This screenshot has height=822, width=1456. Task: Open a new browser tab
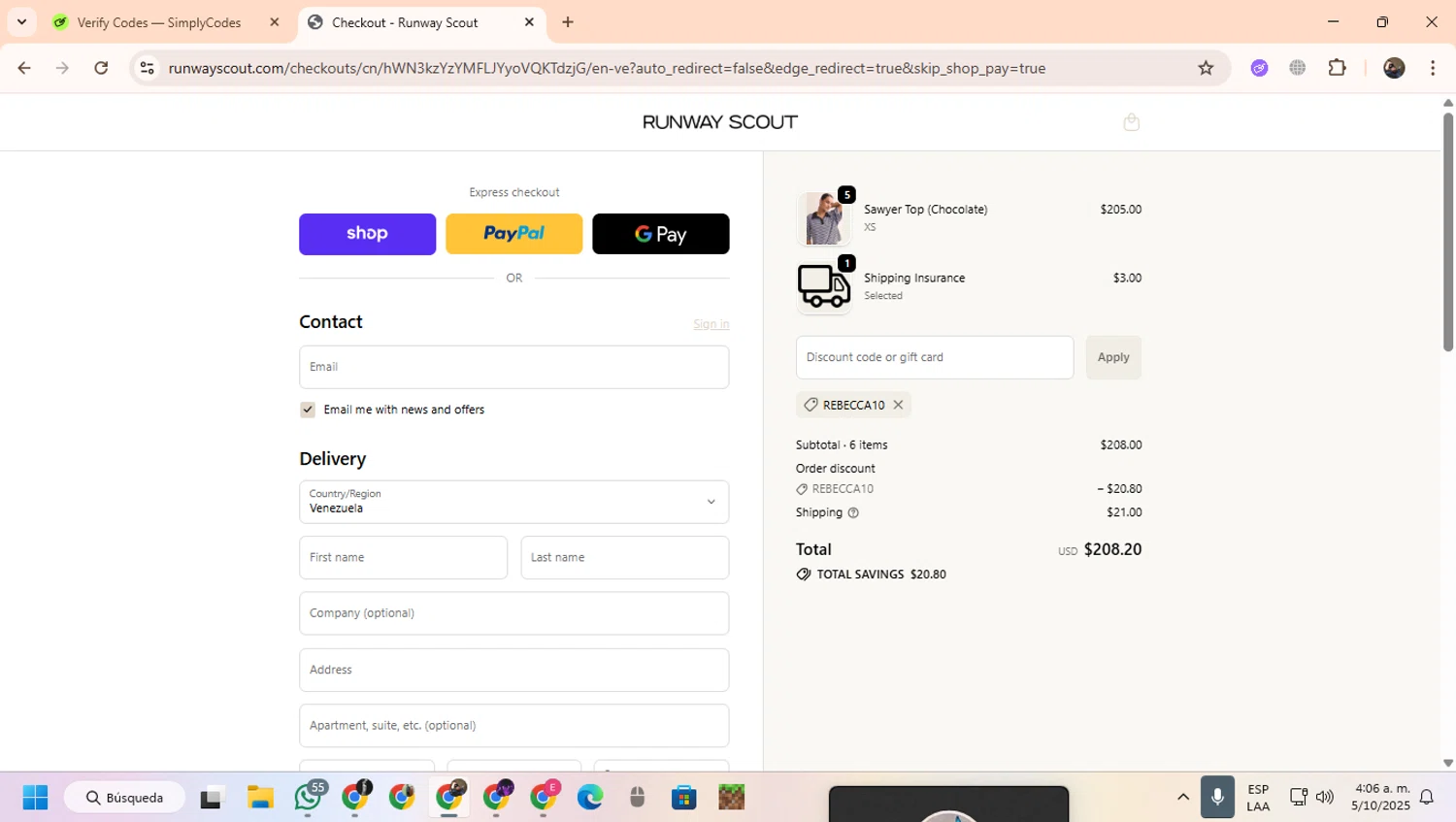[x=568, y=22]
